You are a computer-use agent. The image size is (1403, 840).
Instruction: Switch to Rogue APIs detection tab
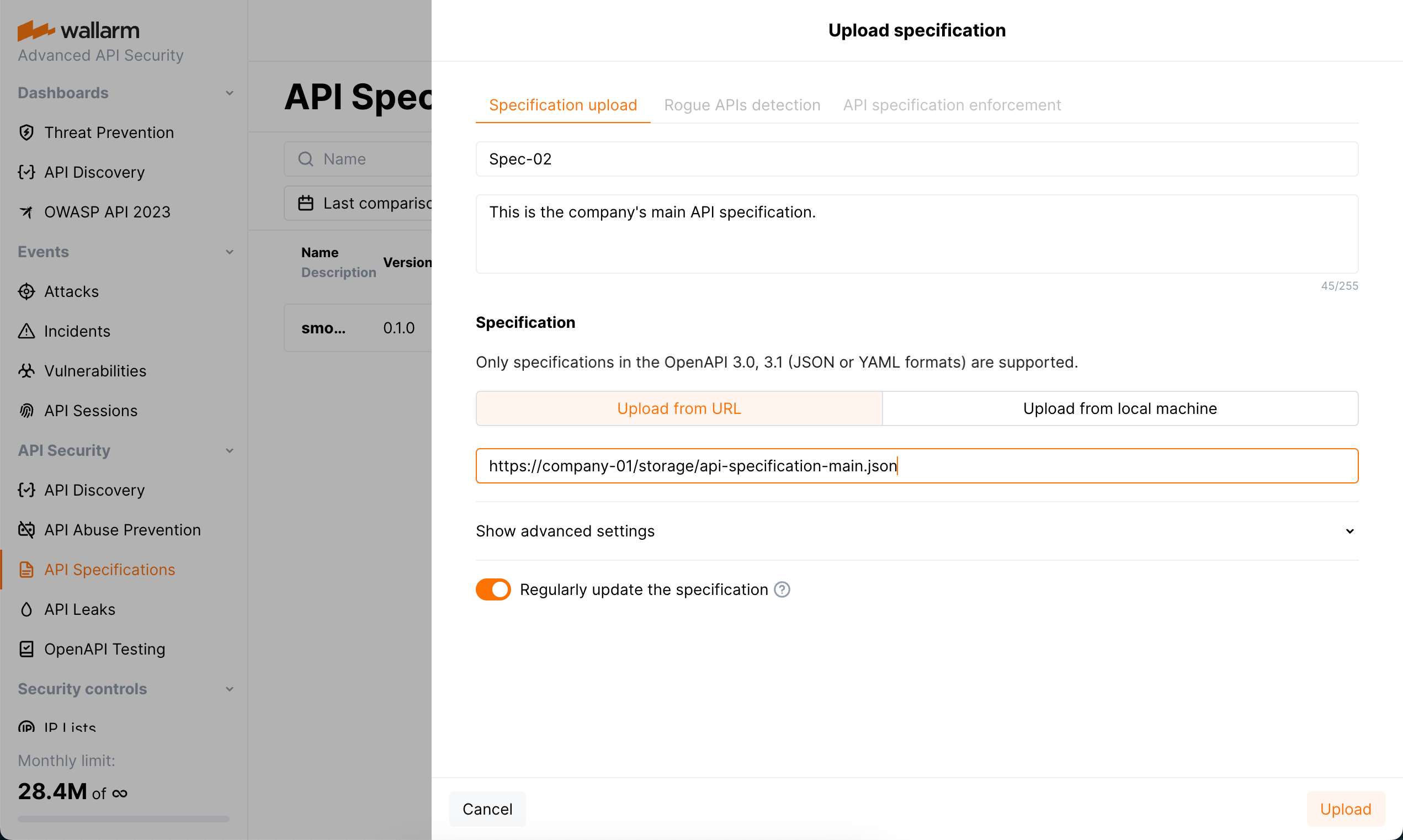click(x=742, y=105)
